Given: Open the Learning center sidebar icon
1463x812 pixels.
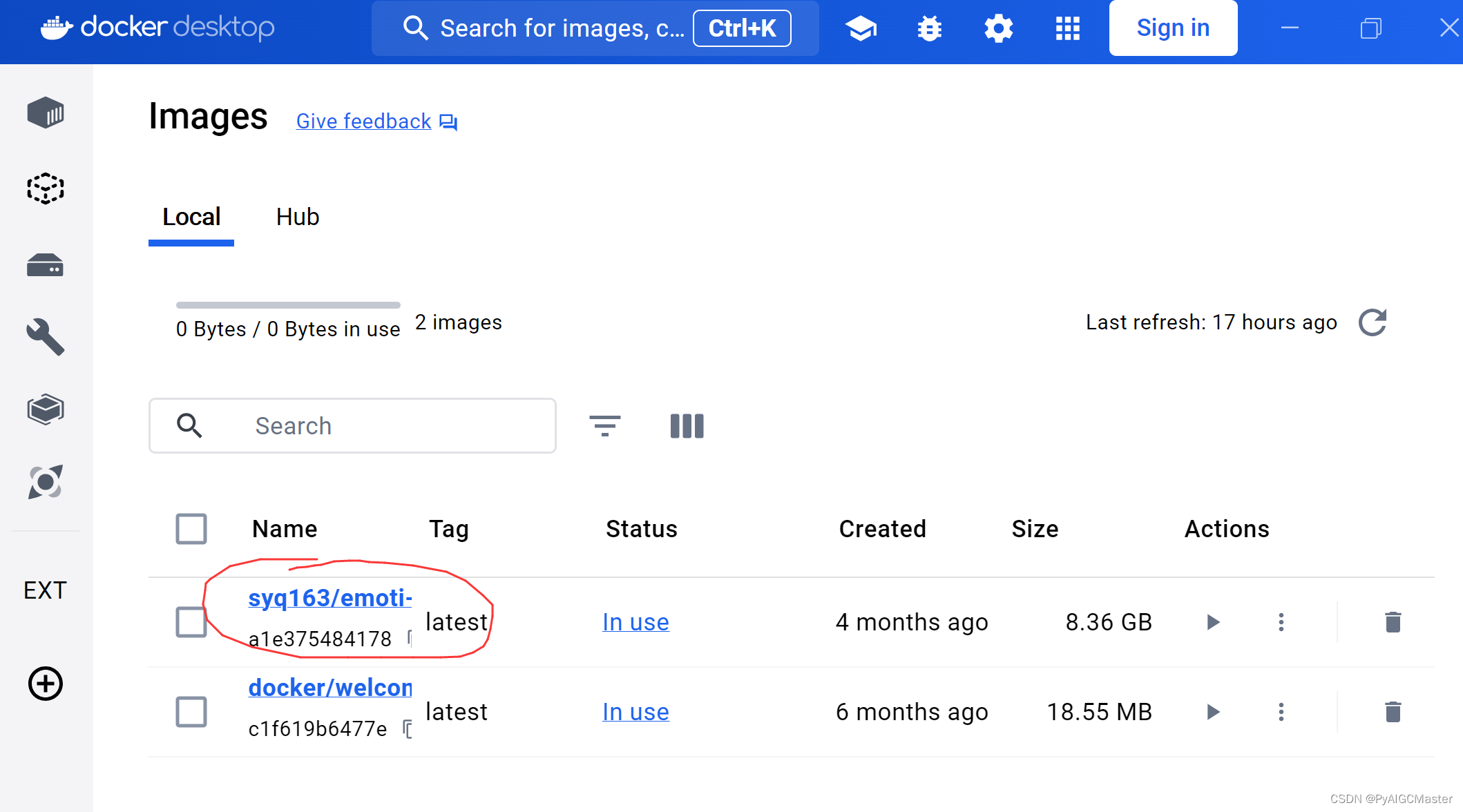Looking at the screenshot, I should click(46, 482).
